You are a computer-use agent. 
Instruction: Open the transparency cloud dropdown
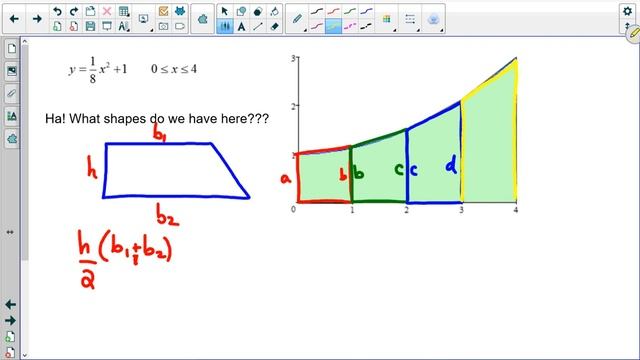pyautogui.click(x=433, y=19)
